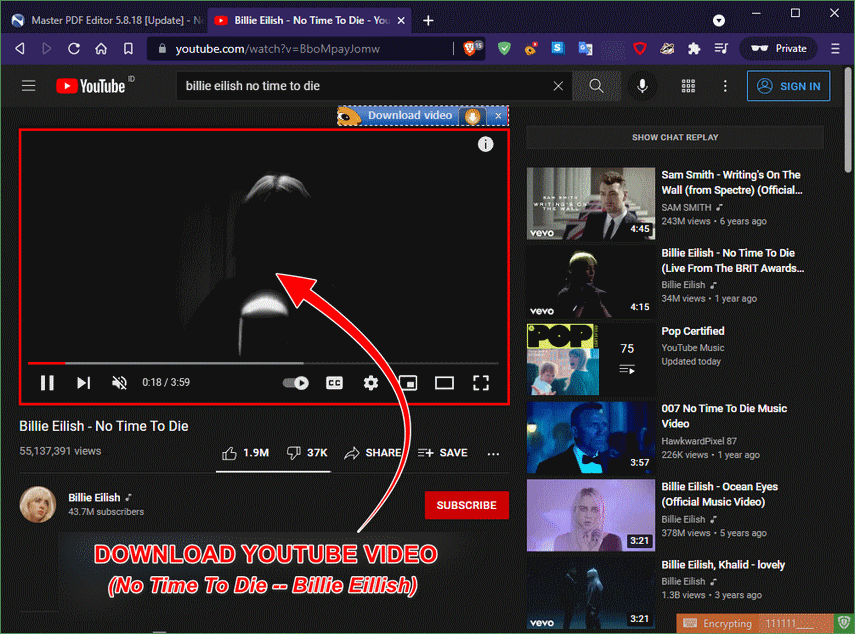Open Billie Eilish channel avatar
855x634 pixels.
pos(38,504)
